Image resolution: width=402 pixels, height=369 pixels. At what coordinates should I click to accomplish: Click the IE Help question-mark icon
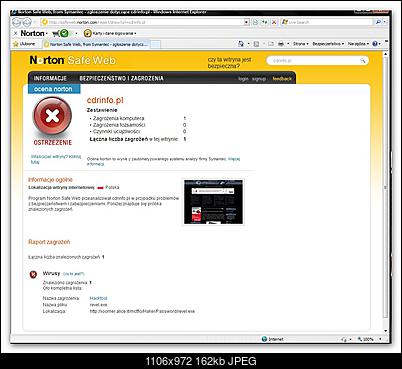click(x=375, y=44)
